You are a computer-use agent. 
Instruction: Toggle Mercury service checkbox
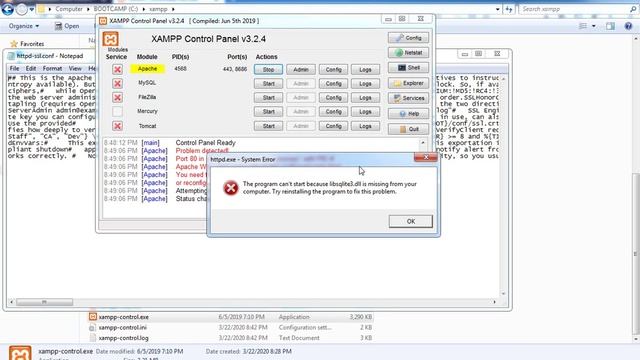pos(118,111)
